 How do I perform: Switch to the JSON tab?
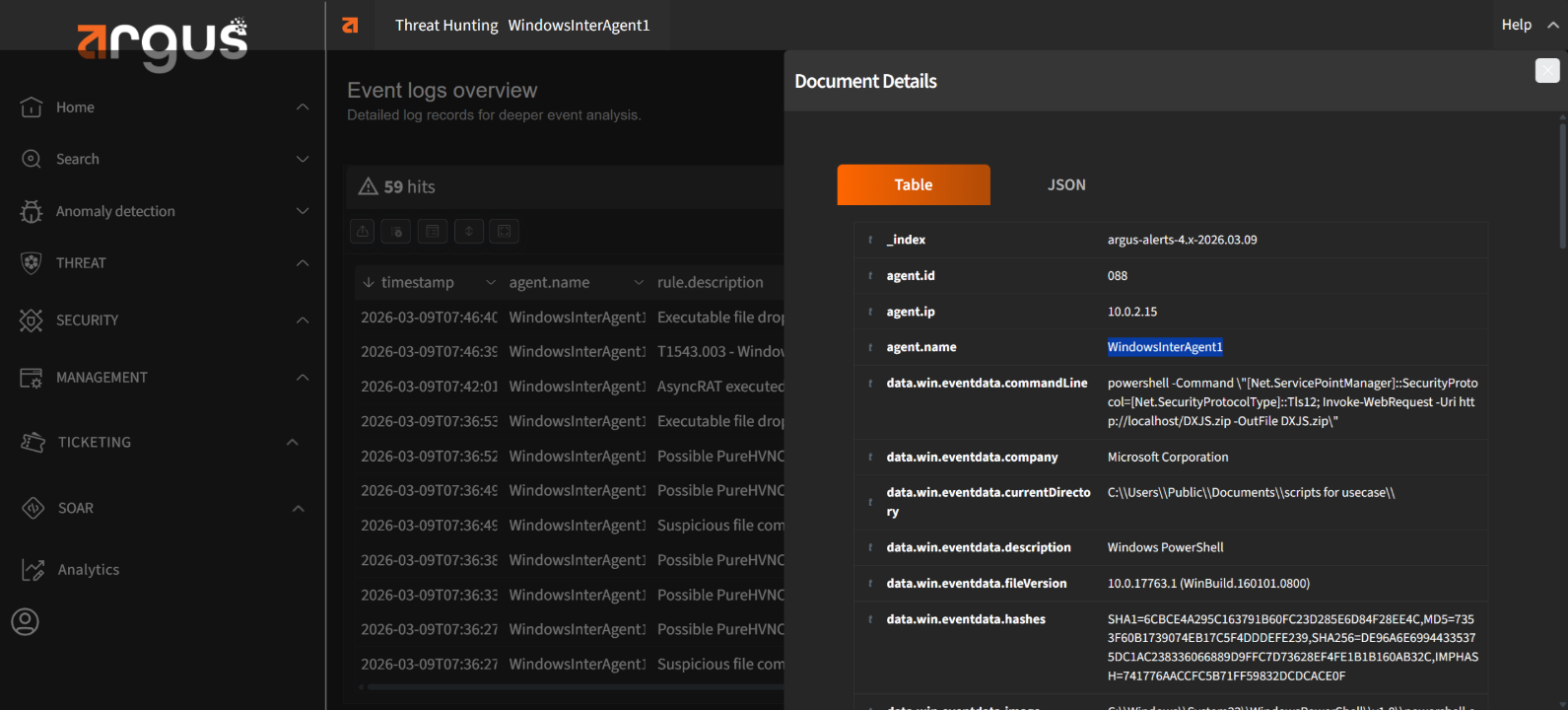(1066, 184)
